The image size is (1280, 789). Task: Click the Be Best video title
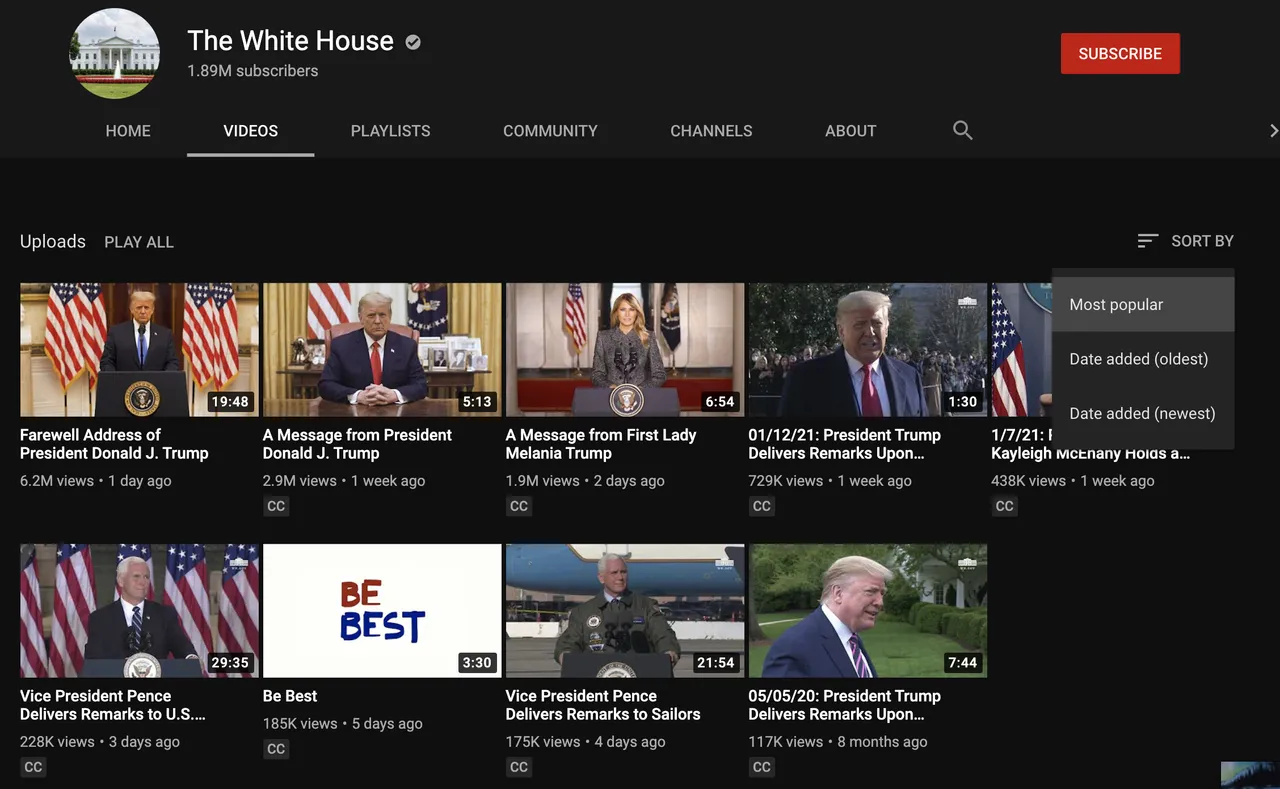(290, 696)
